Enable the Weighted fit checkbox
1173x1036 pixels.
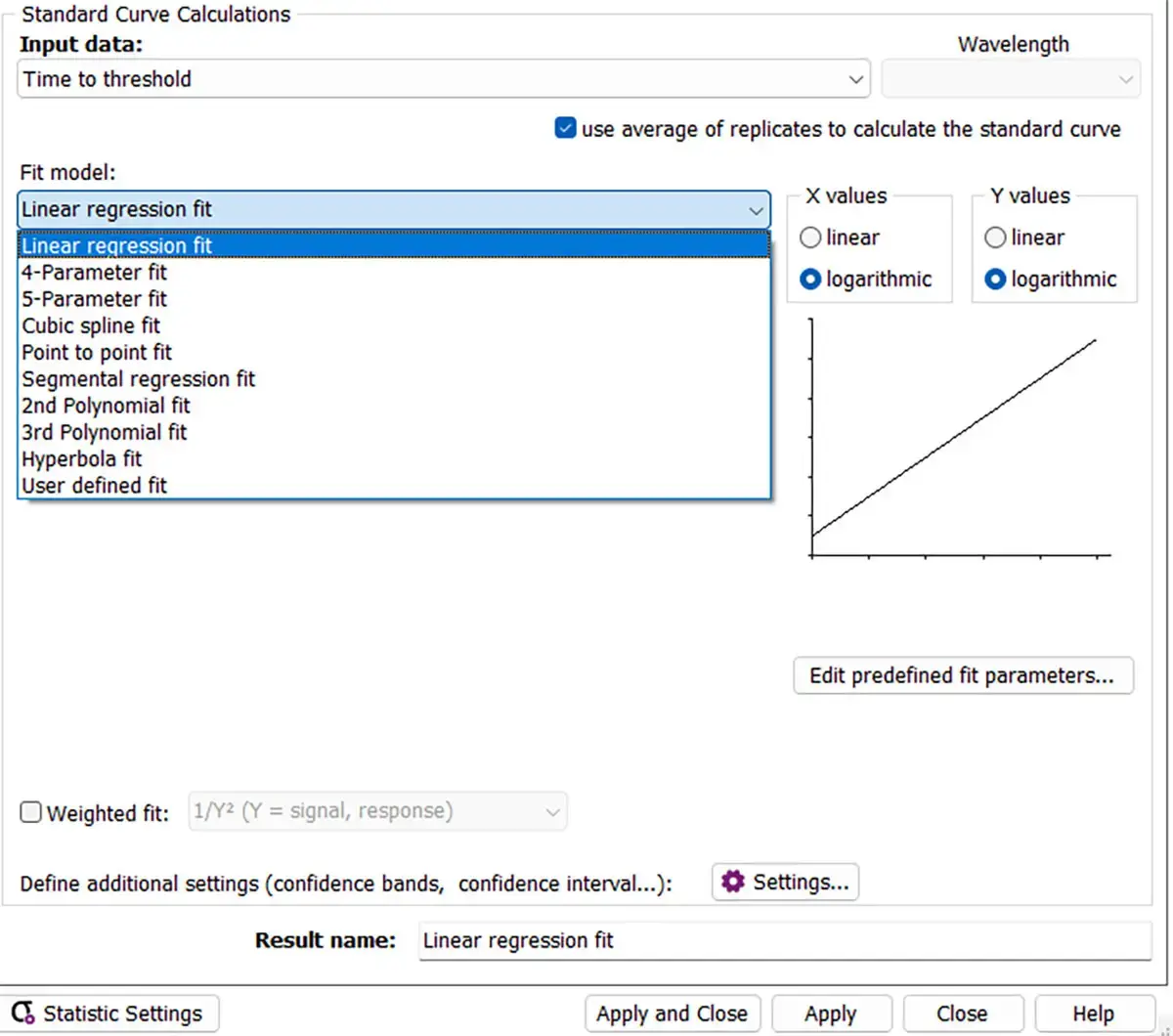click(31, 812)
